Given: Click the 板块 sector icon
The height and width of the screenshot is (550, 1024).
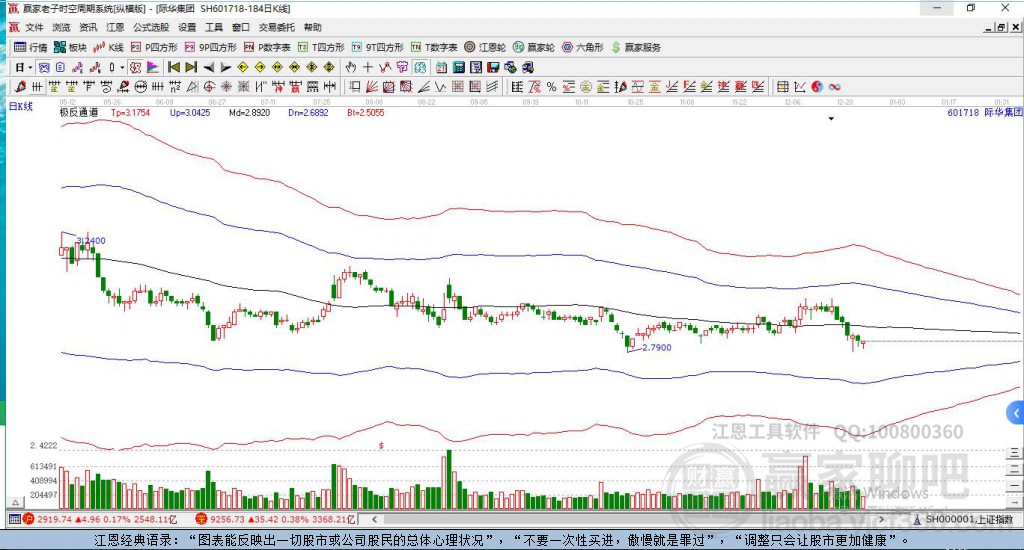Looking at the screenshot, I should click(x=70, y=47).
